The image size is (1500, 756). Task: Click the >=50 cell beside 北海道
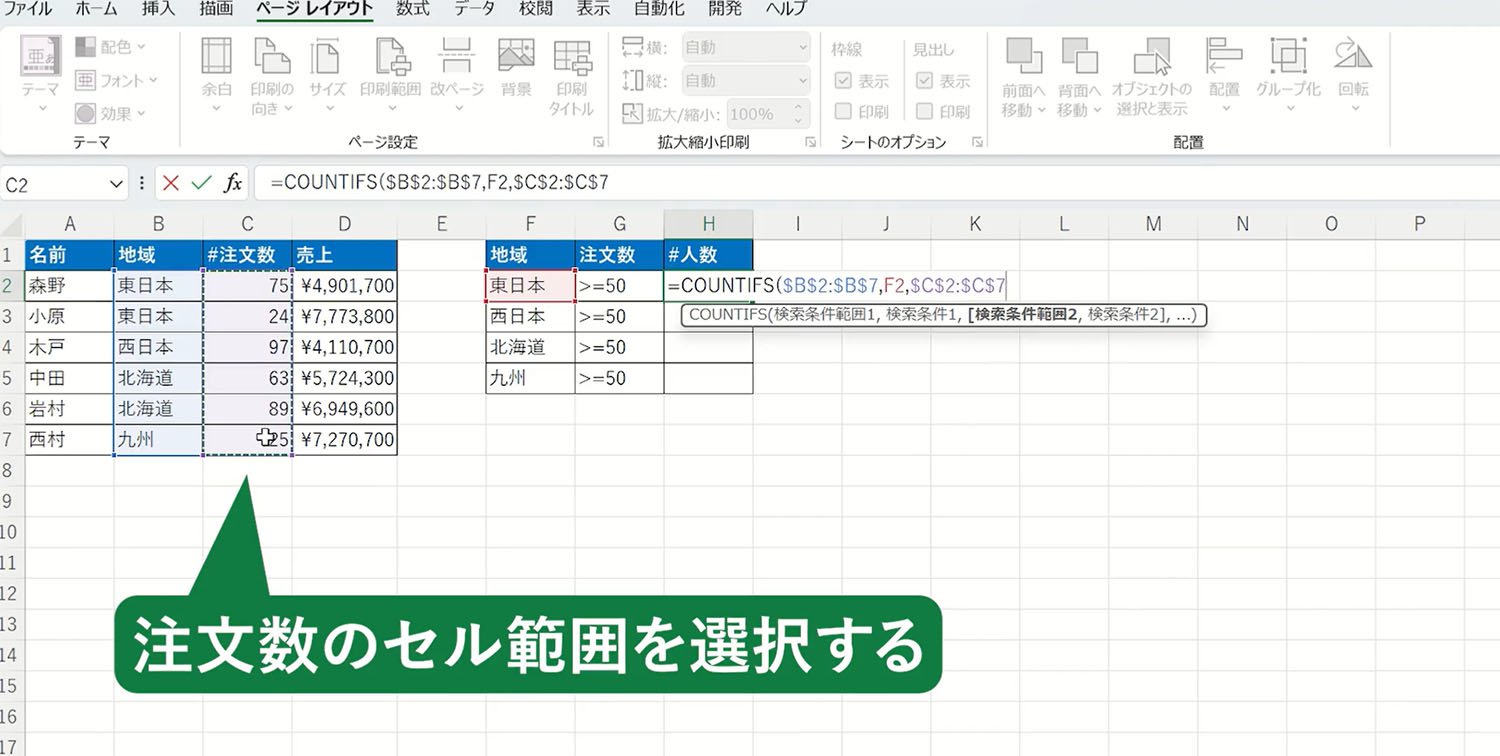coord(619,348)
